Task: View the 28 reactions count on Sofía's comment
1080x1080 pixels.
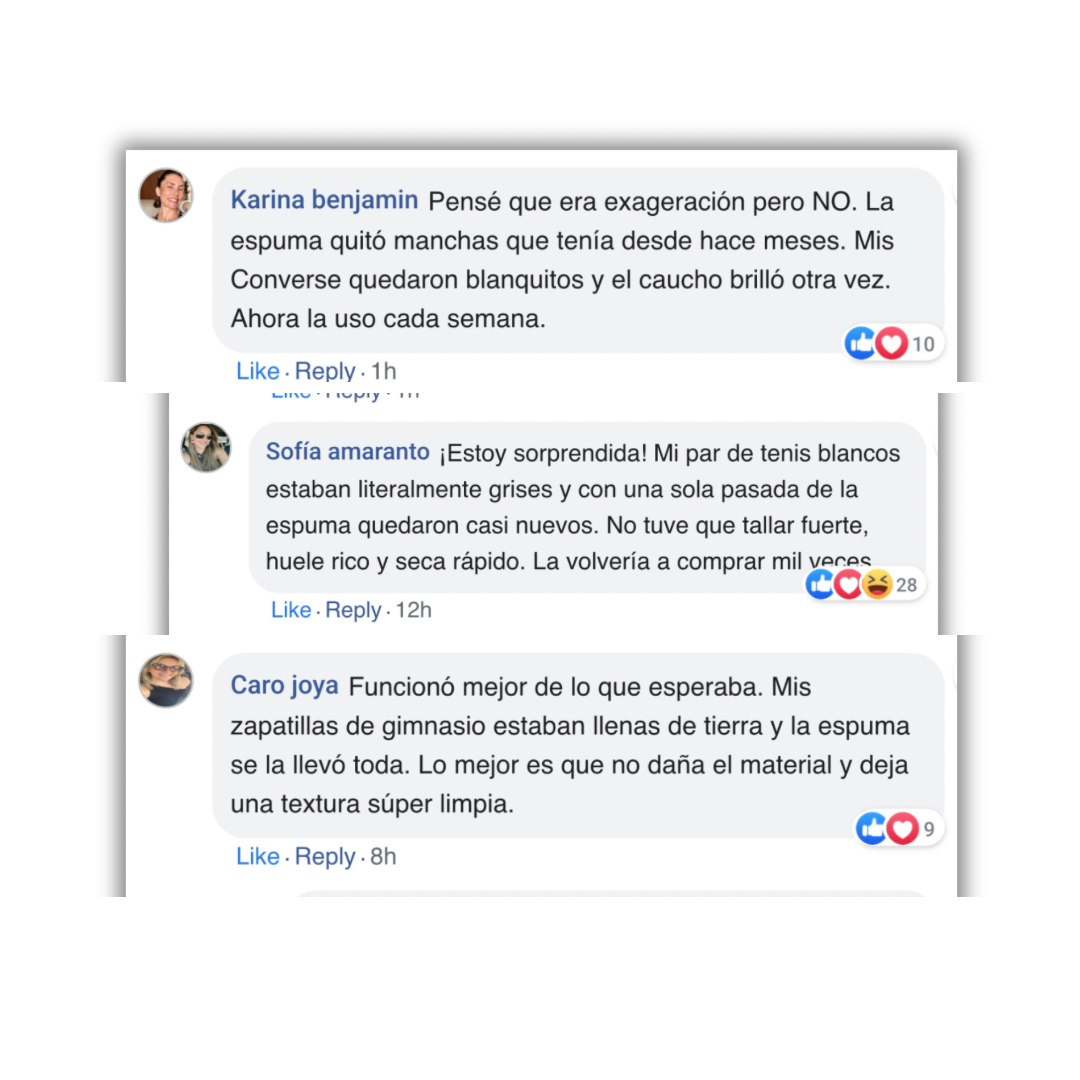Action: 906,585
